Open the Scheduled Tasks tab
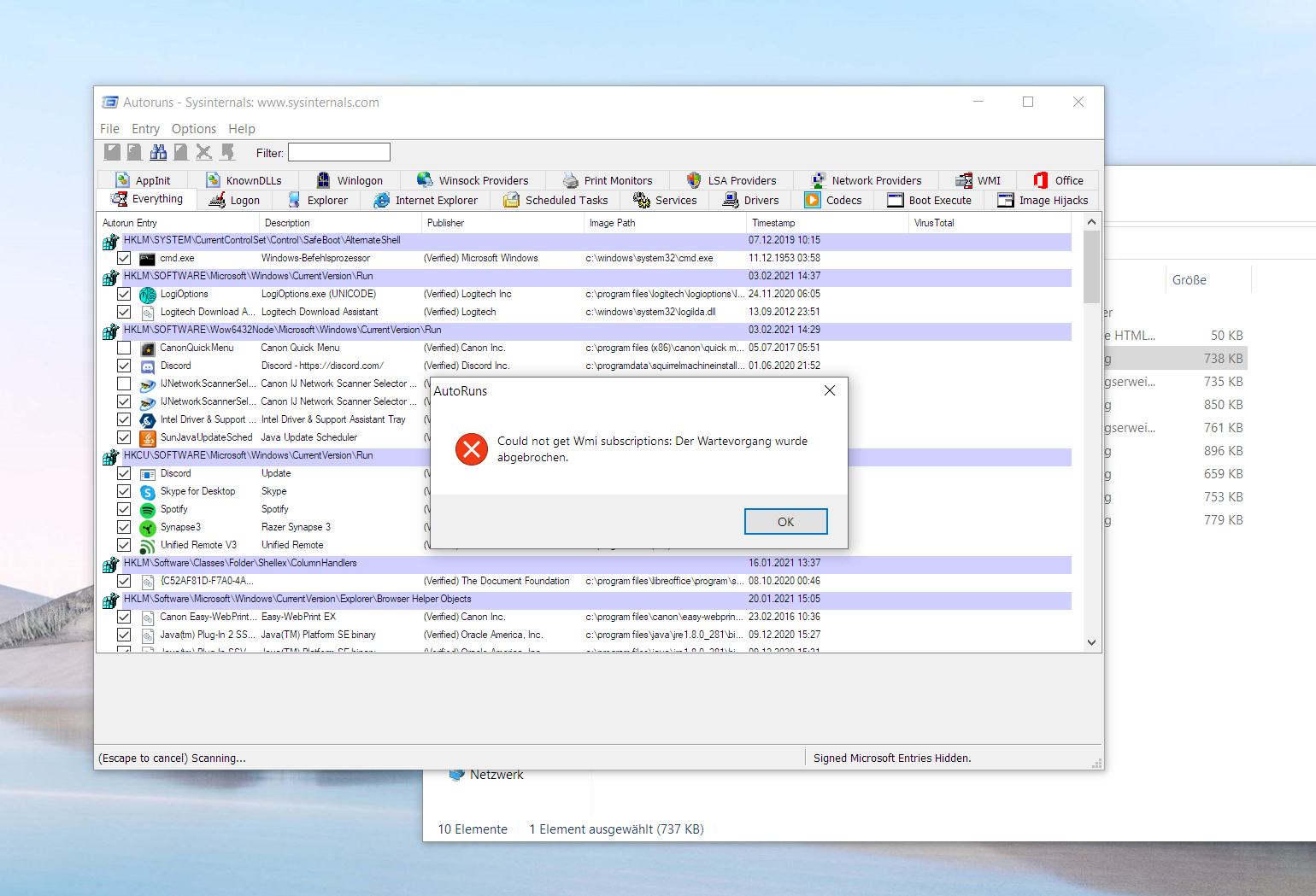Image resolution: width=1316 pixels, height=896 pixels. click(556, 201)
